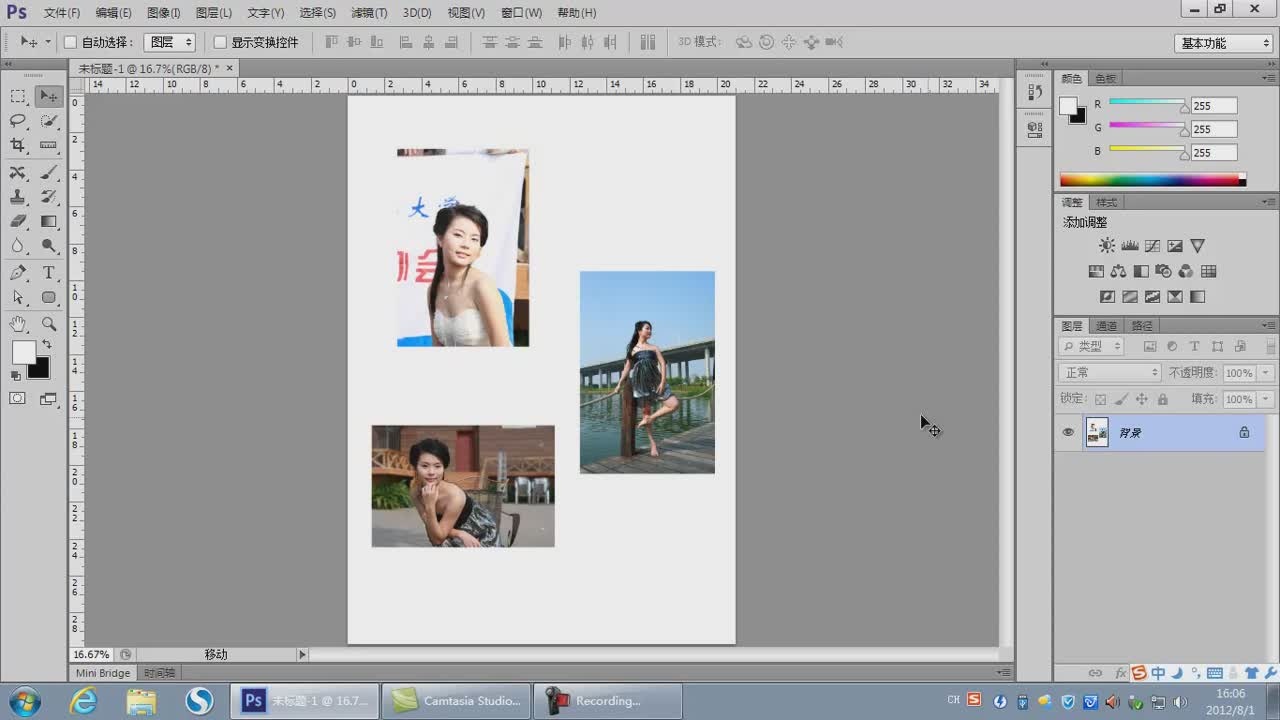This screenshot has height=720, width=1280.
Task: Change the screen mode
Action: point(48,398)
